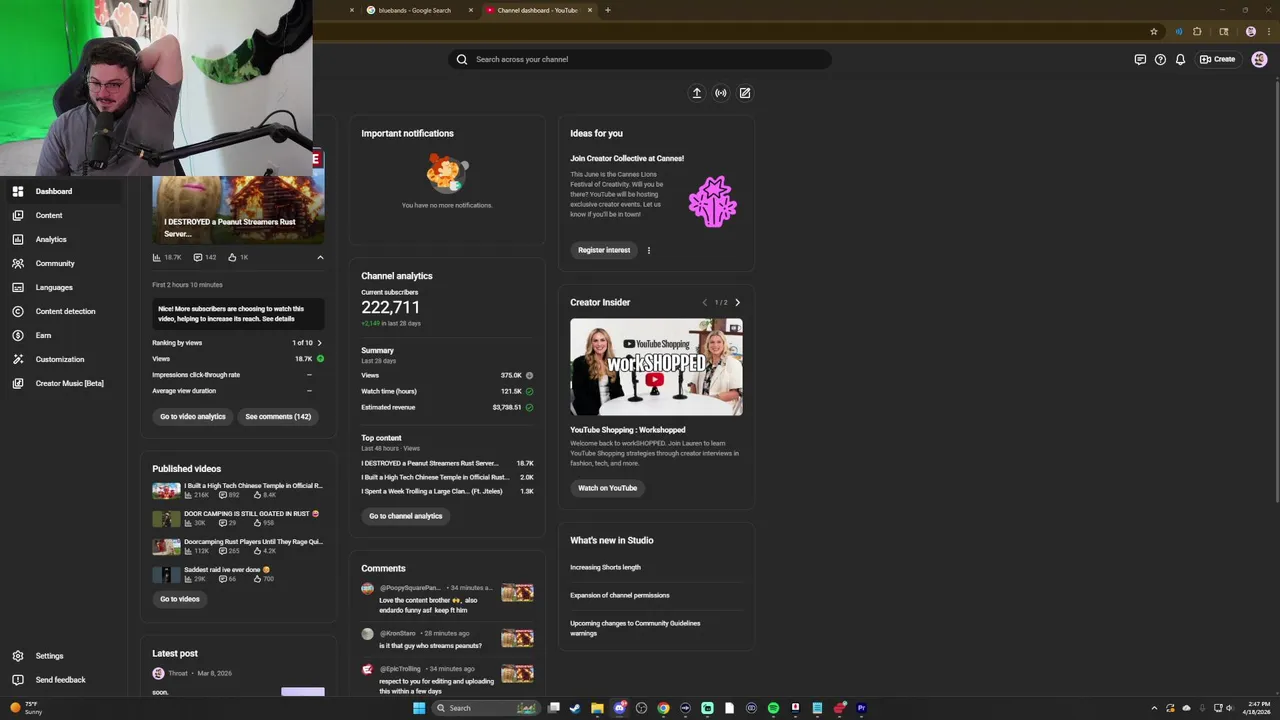Collapse the latest video performance chevron
This screenshot has height=720, width=1280.
320,257
